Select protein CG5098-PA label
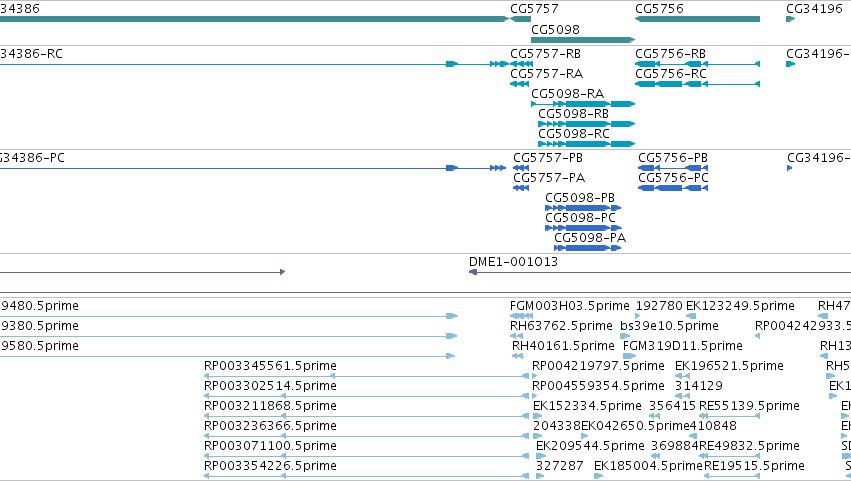Screen dimensions: 851x481 pos(590,238)
